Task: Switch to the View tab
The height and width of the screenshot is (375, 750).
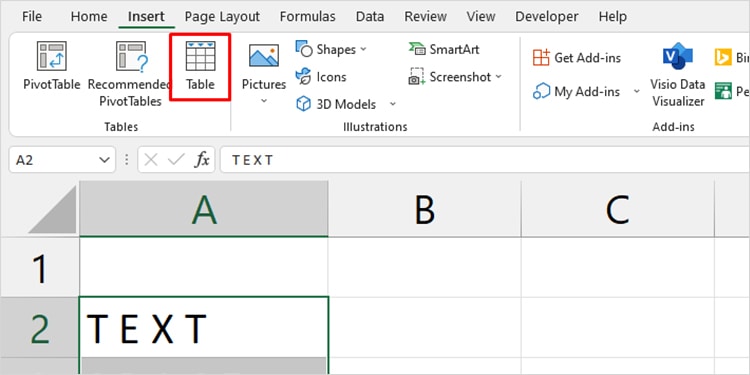Action: click(x=481, y=17)
